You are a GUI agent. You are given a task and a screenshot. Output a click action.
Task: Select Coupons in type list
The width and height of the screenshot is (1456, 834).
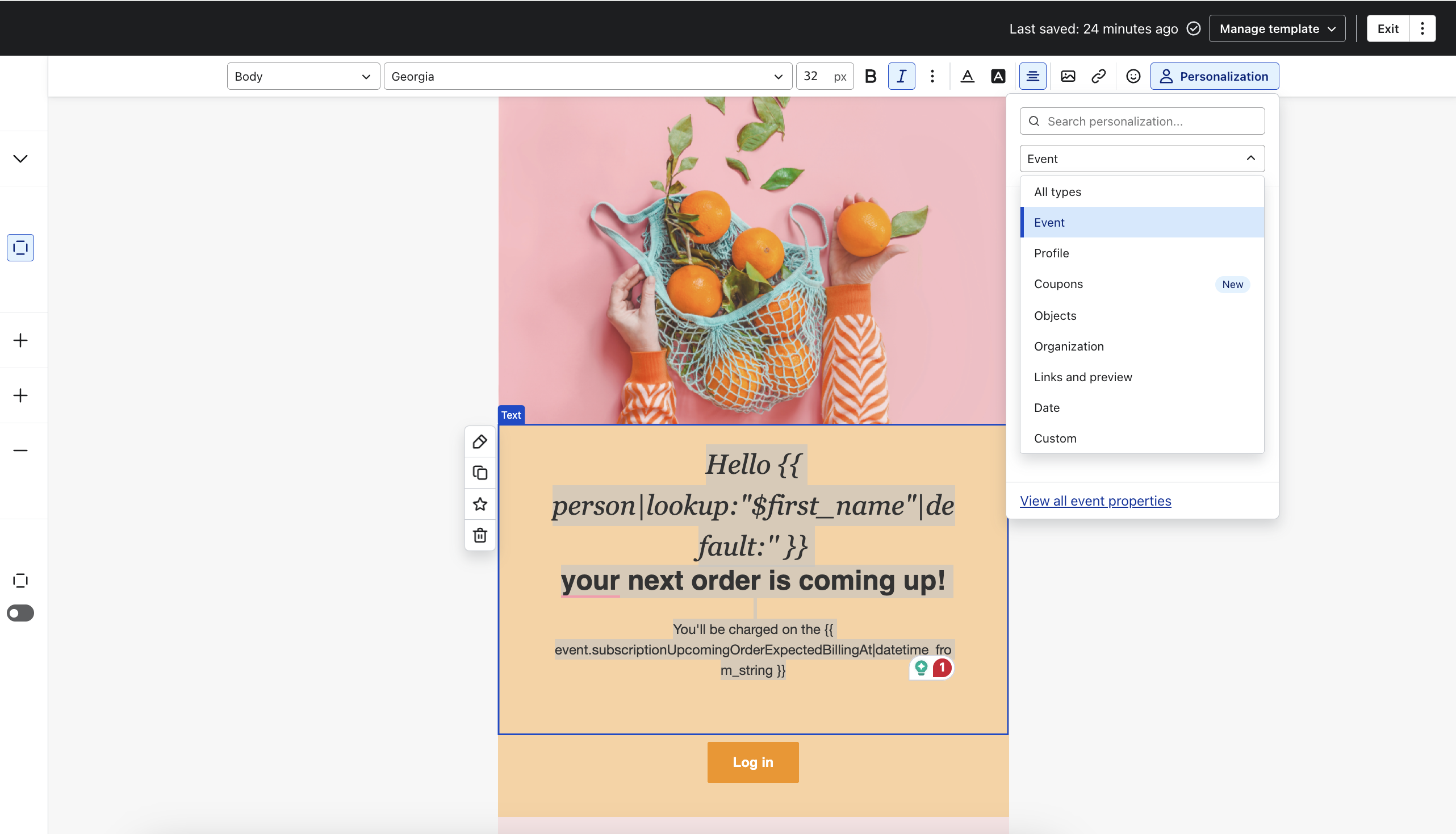pos(1058,284)
